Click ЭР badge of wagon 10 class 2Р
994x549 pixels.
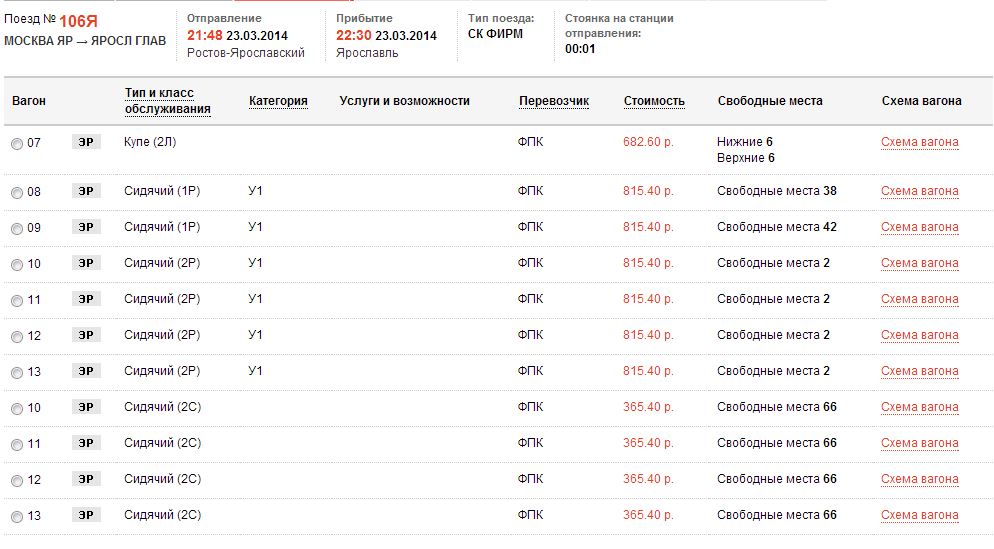[86, 263]
